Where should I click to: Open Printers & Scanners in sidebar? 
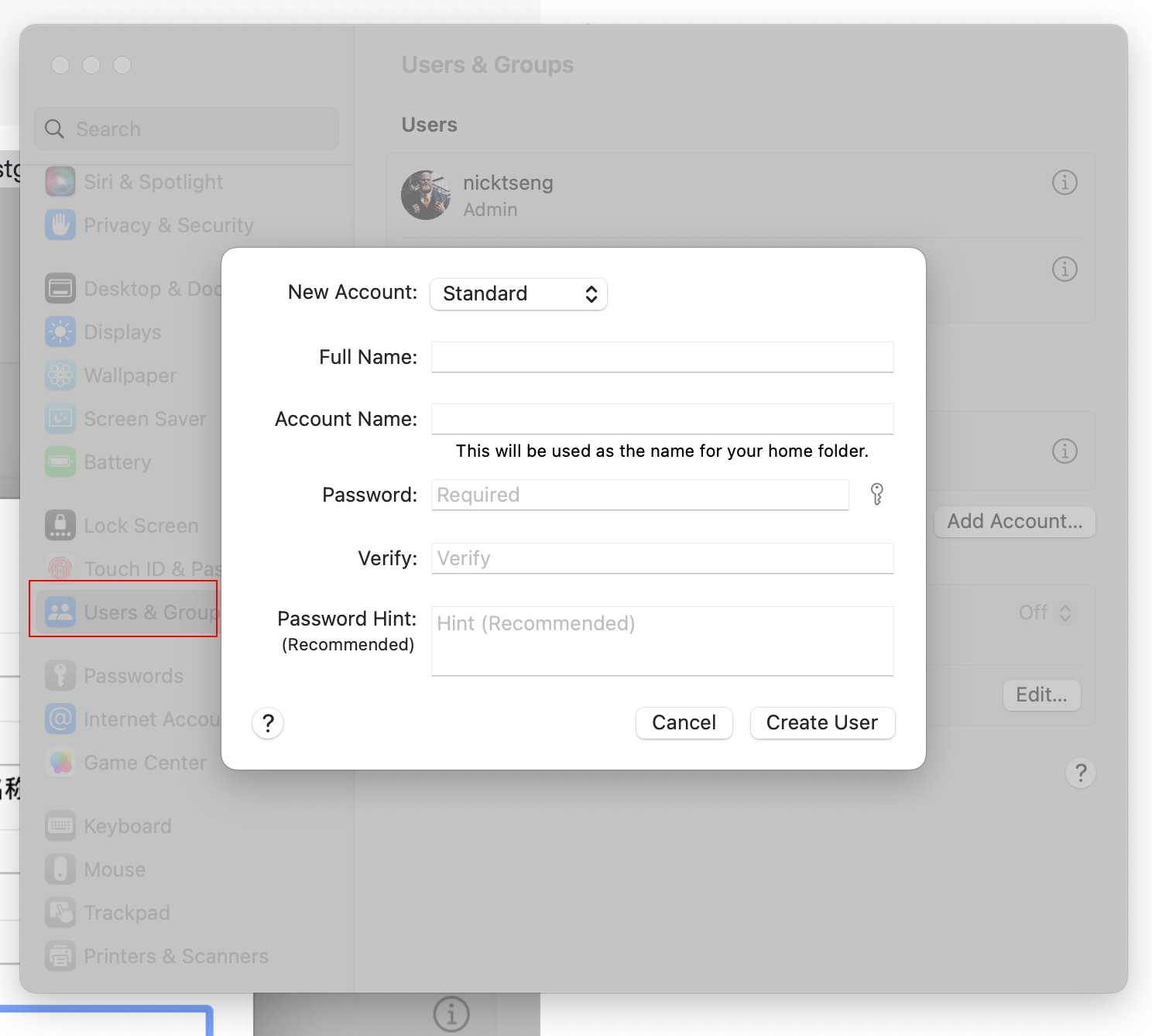176,956
